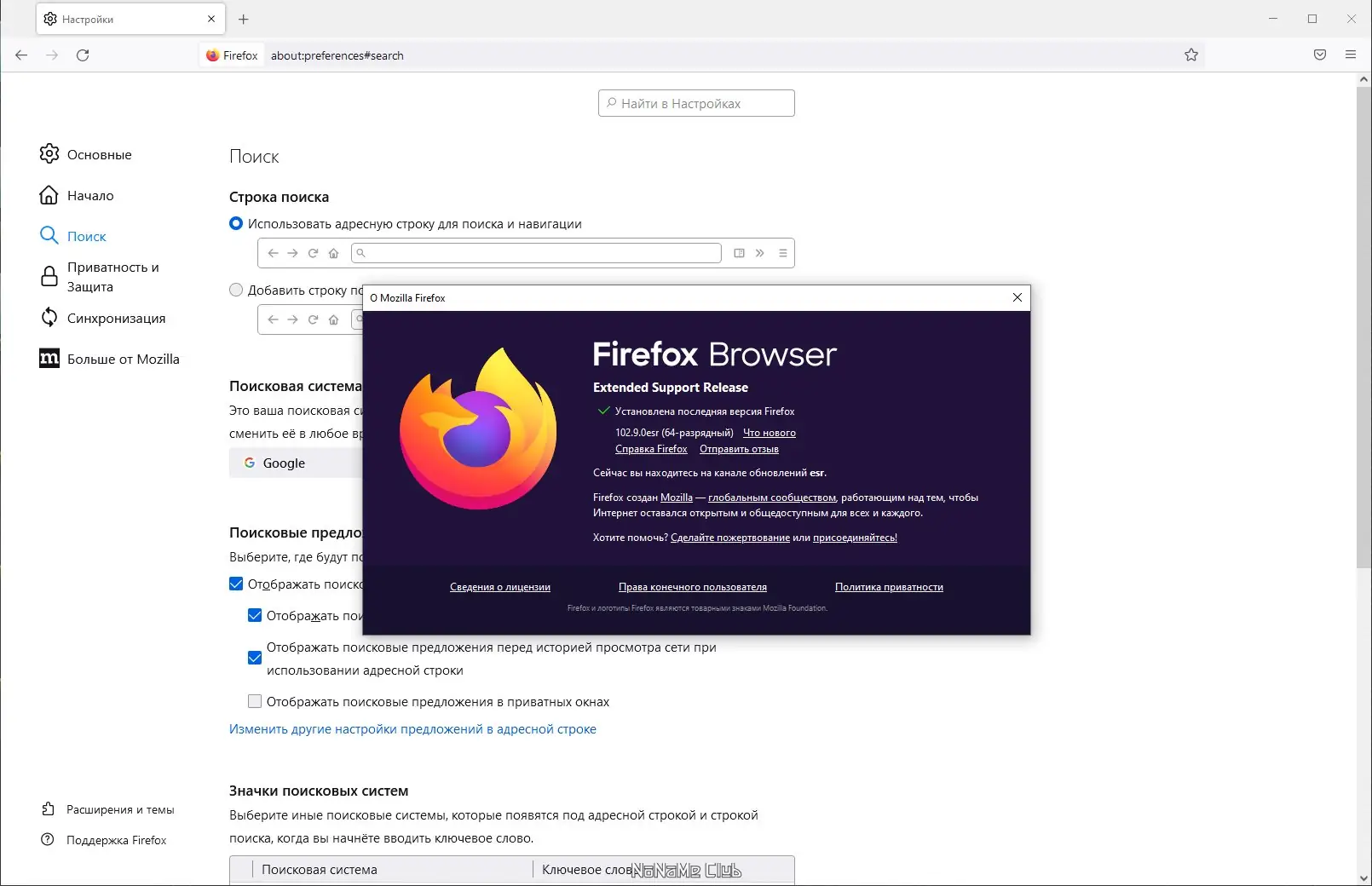Click the sync arrows icon for Синхронизация

click(x=49, y=317)
